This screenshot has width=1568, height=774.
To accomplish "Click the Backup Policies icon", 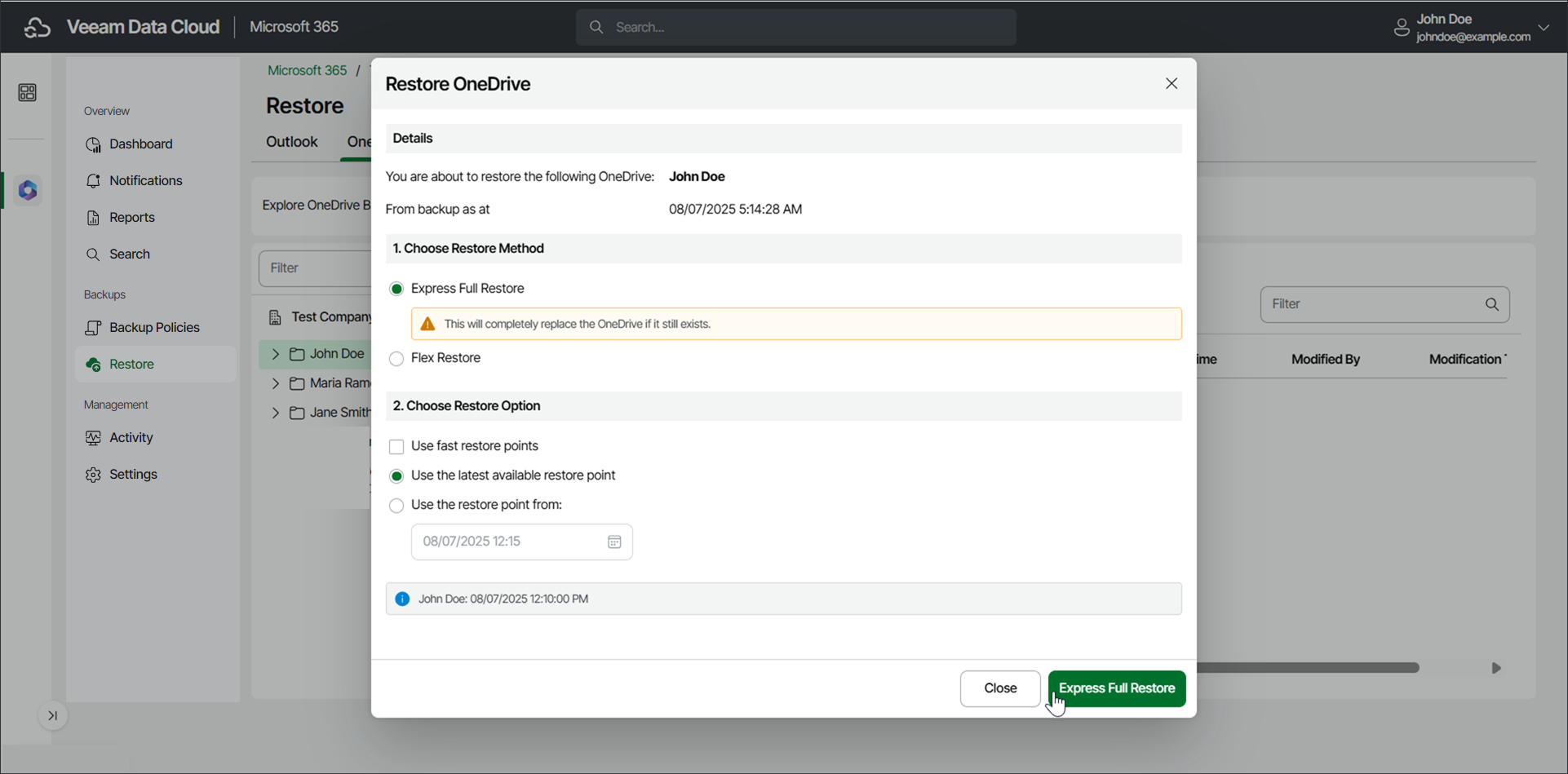I will [93, 328].
